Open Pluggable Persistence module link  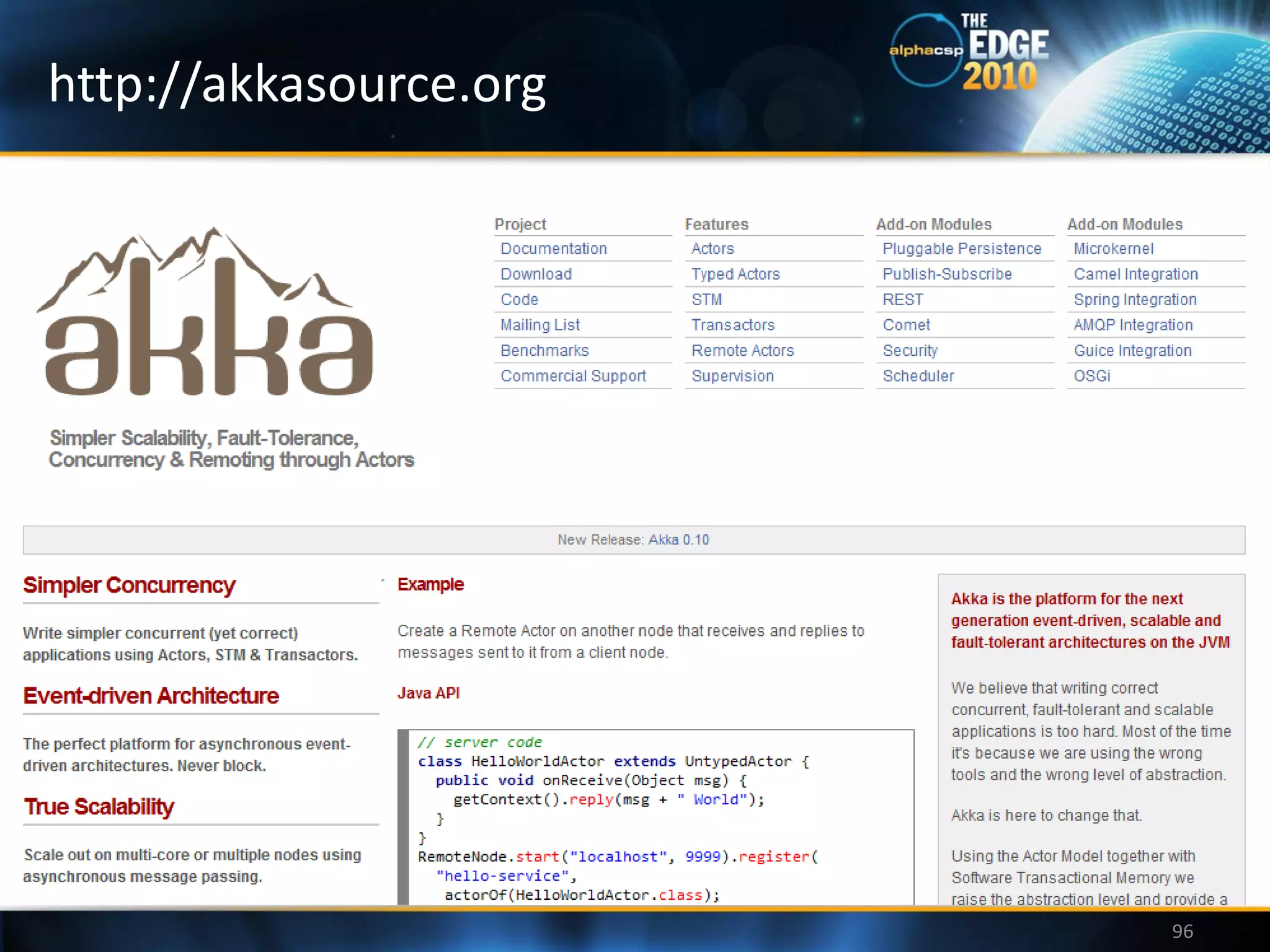point(962,249)
